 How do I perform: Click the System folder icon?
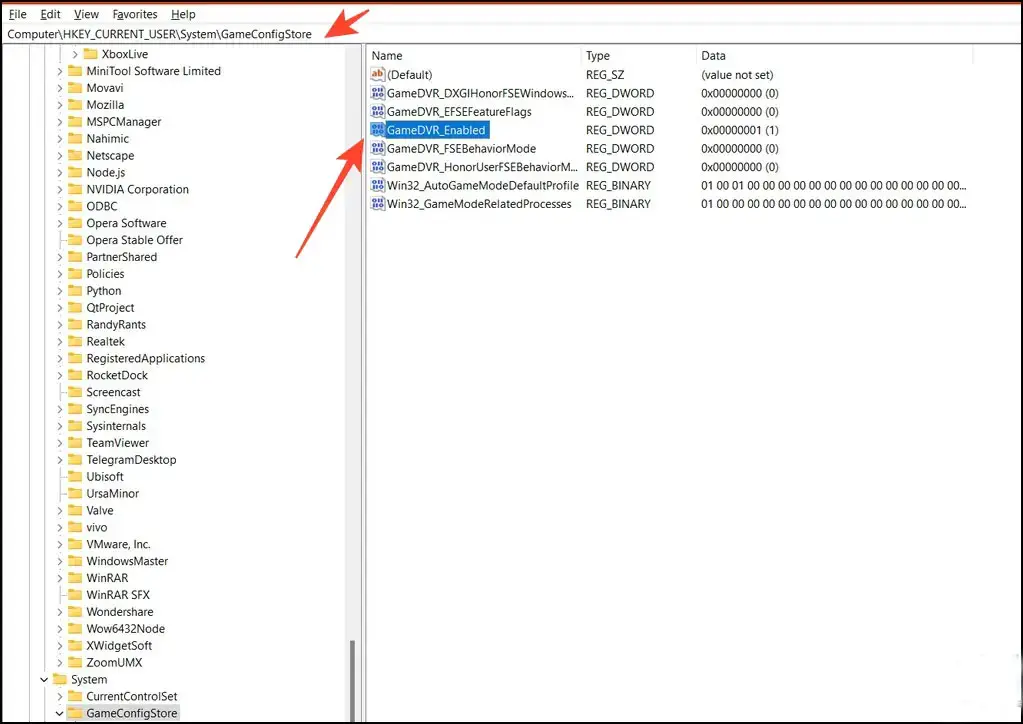60,679
